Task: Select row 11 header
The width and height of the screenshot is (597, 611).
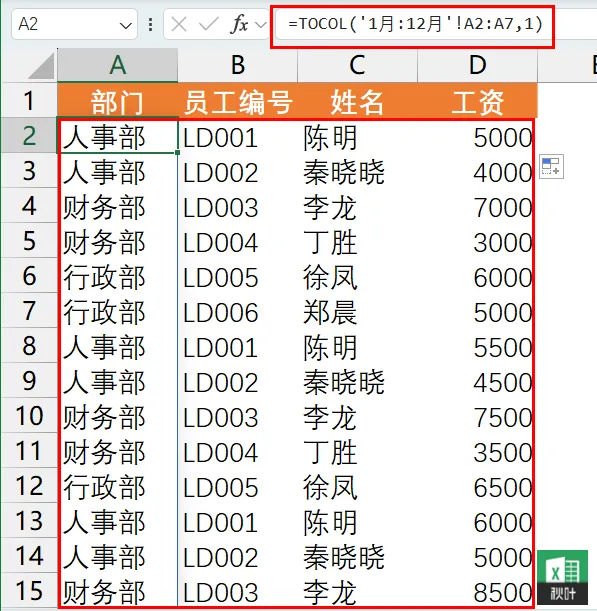Action: (x=29, y=451)
